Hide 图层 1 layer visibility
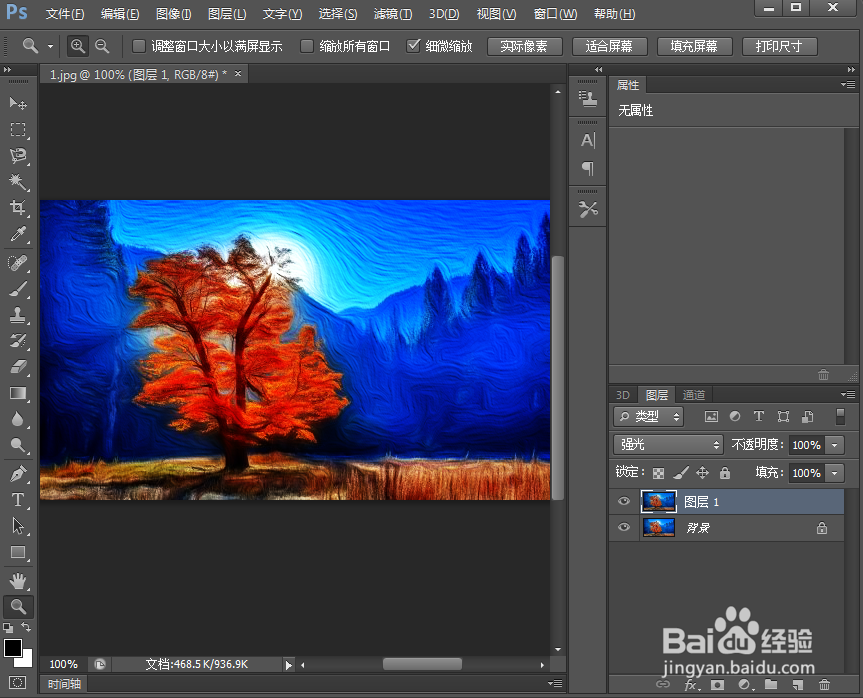Image resolution: width=863 pixels, height=698 pixels. pos(624,501)
